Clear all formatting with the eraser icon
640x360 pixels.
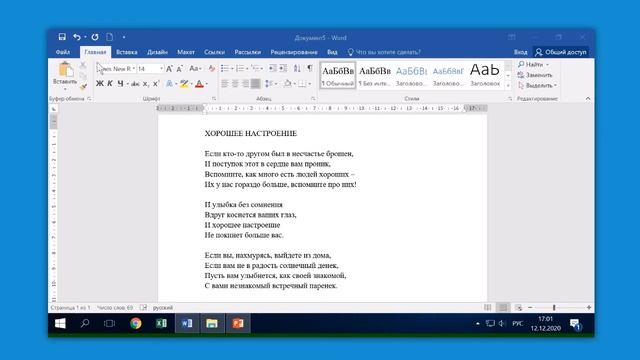[211, 69]
